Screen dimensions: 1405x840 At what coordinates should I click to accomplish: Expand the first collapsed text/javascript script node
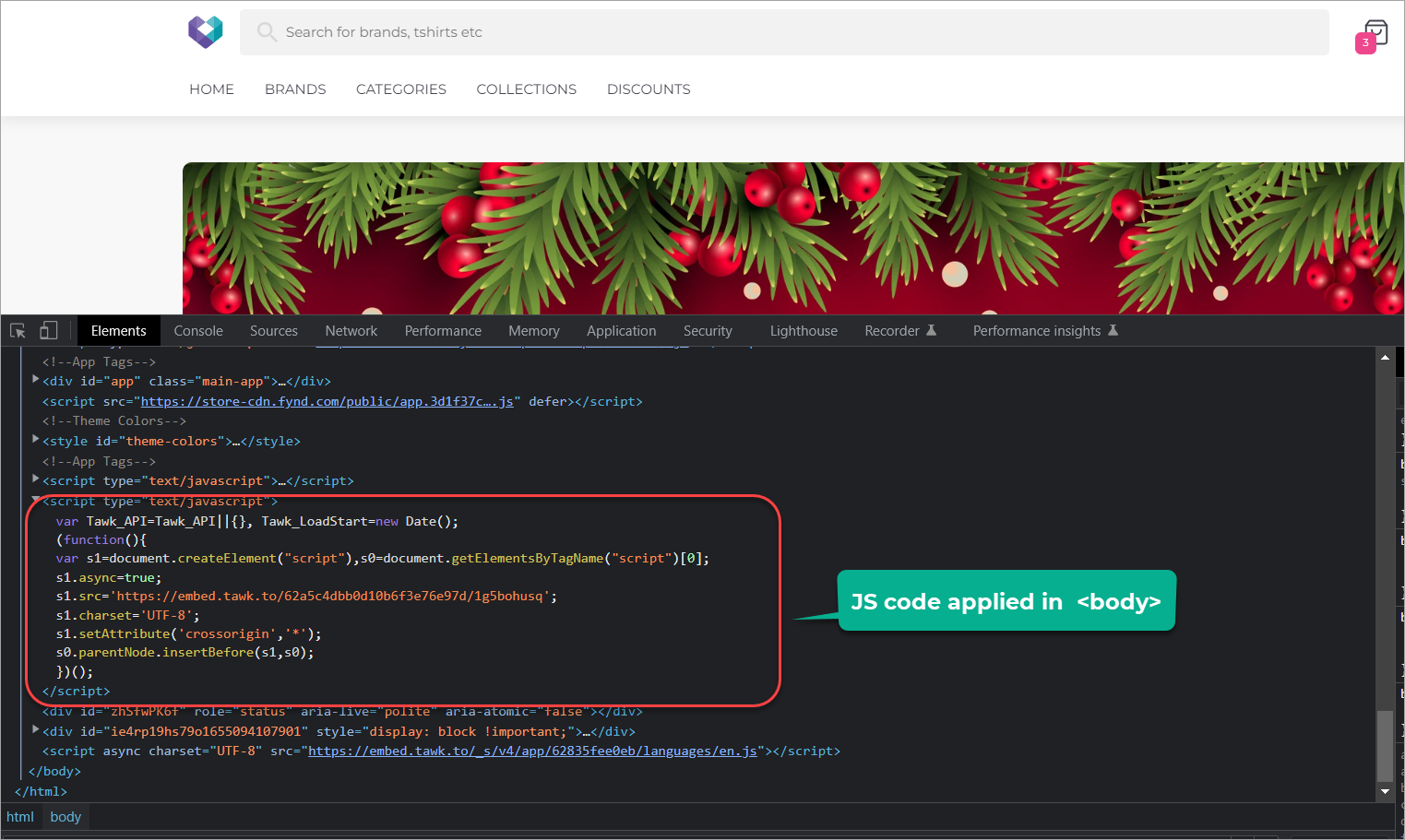pos(36,479)
